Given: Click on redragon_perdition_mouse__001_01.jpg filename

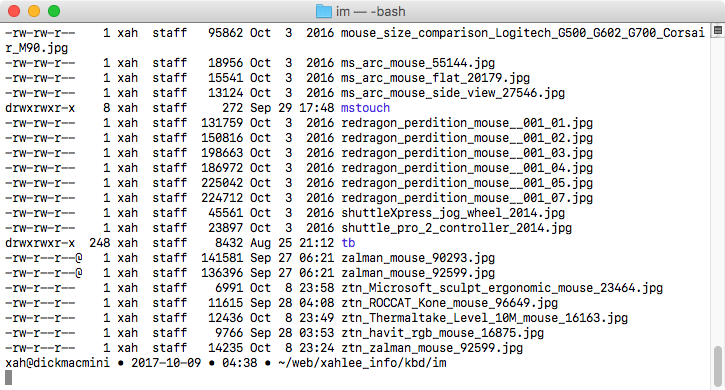Looking at the screenshot, I should pyautogui.click(x=467, y=123).
